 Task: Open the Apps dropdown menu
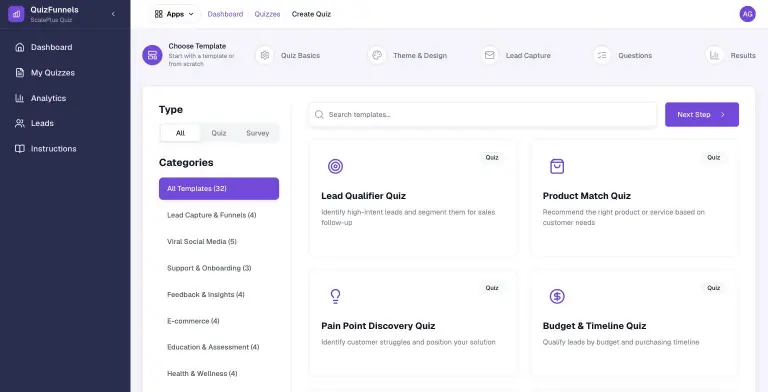pos(174,14)
